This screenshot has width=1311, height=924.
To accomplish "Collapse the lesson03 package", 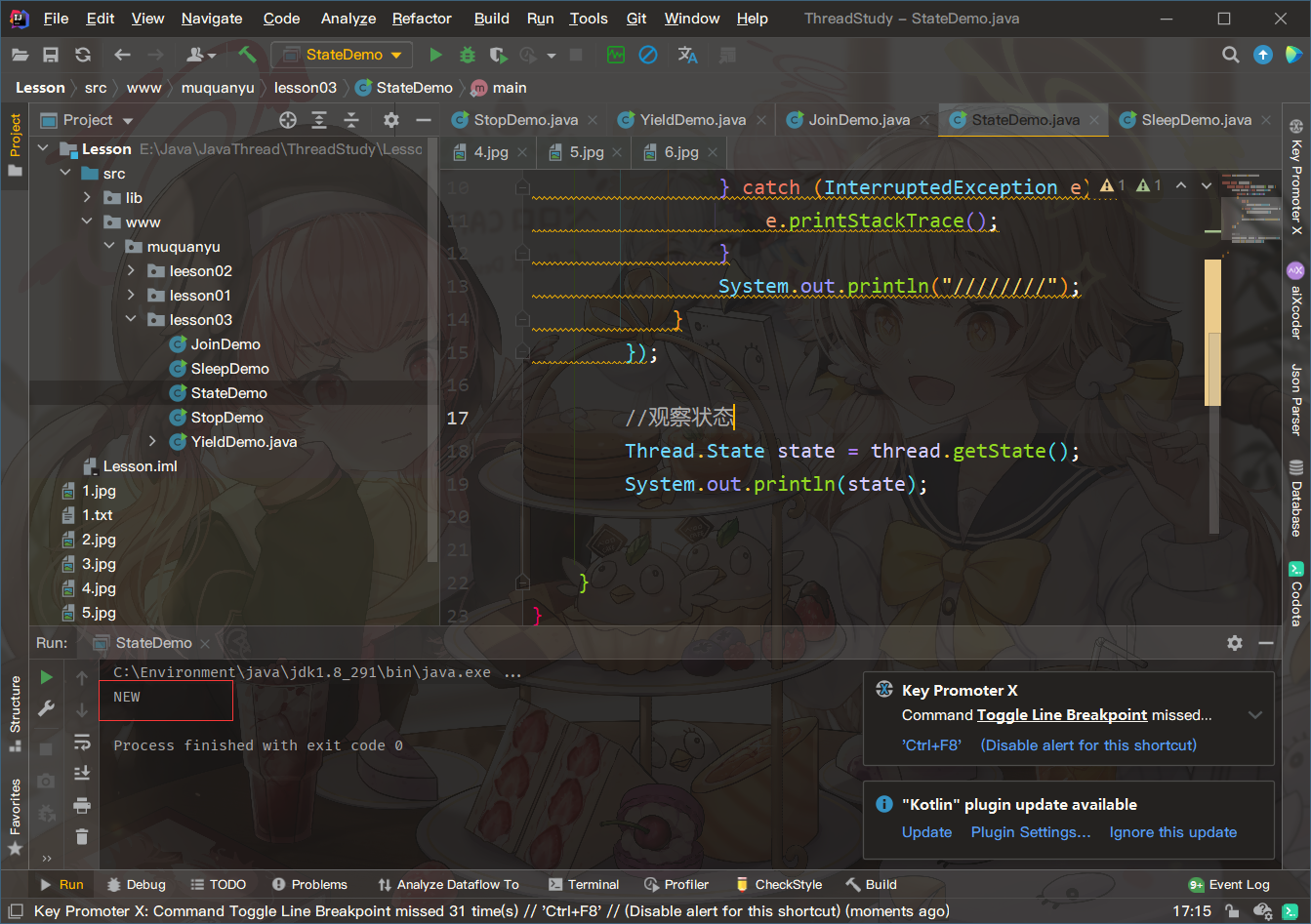I will tap(131, 320).
